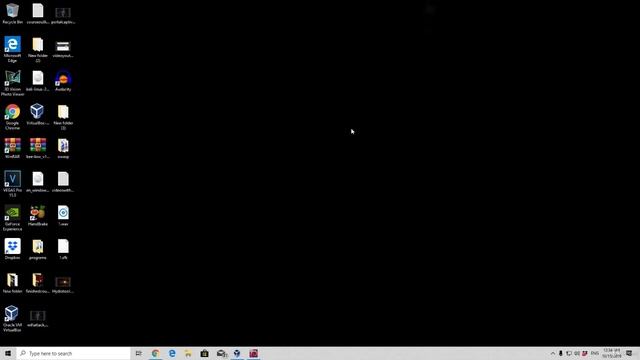Image resolution: width=640 pixels, height=360 pixels.
Task: Select the WinRAR desktop shortcut
Action: (x=12, y=148)
